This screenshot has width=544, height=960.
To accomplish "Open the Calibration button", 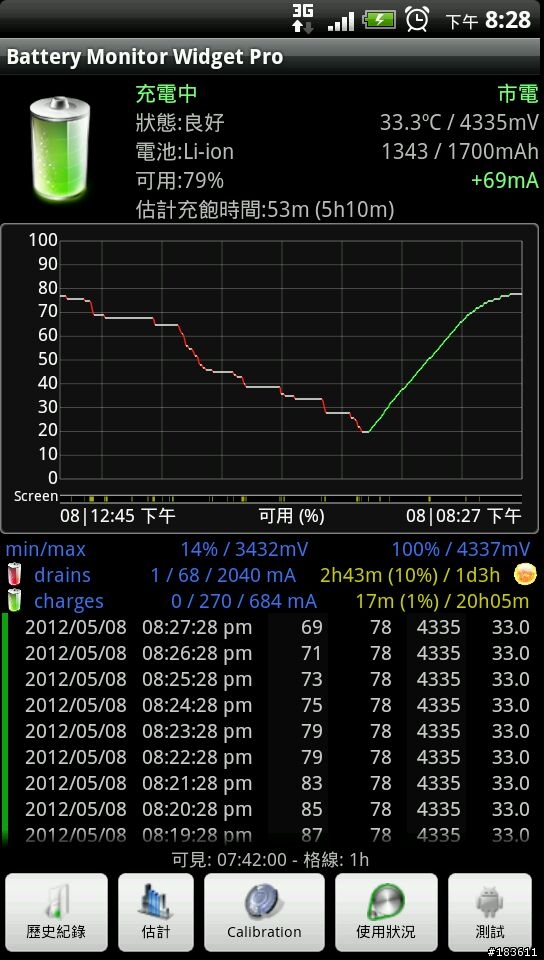I will click(264, 912).
